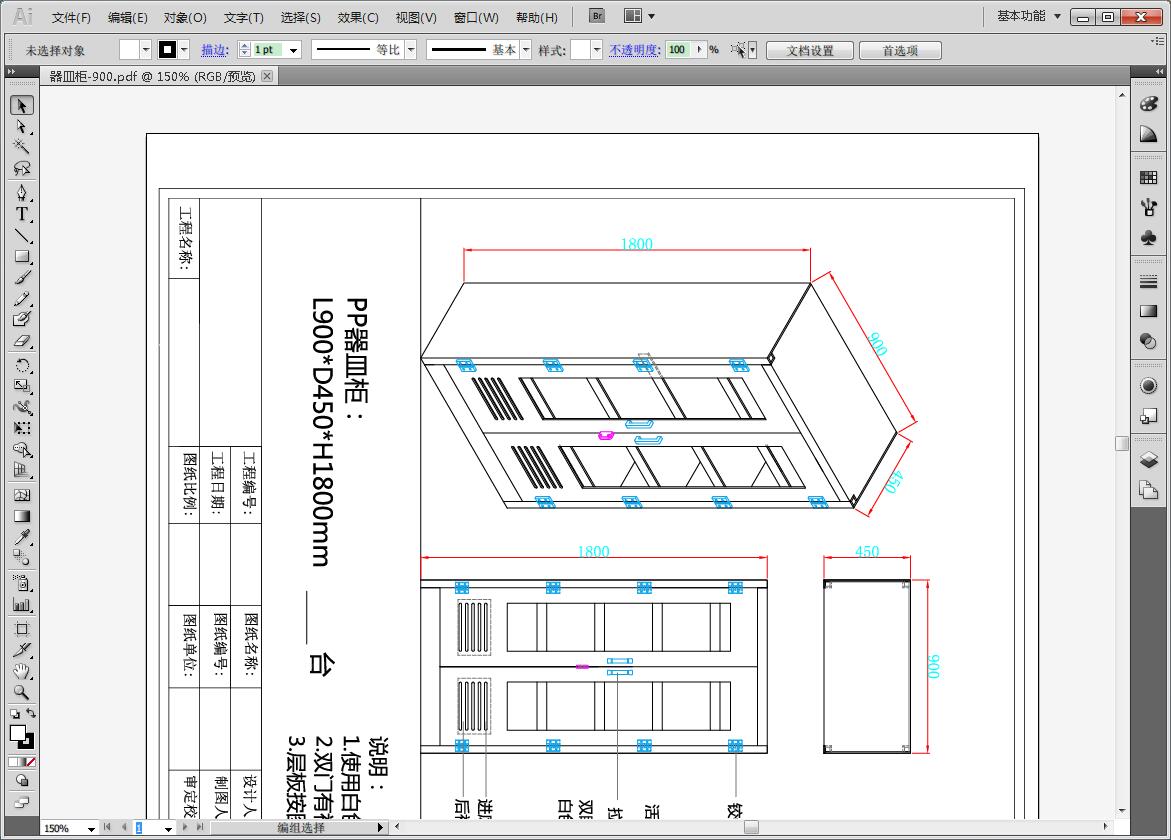Open the 对象(O) menu
The image size is (1171, 840).
click(185, 17)
